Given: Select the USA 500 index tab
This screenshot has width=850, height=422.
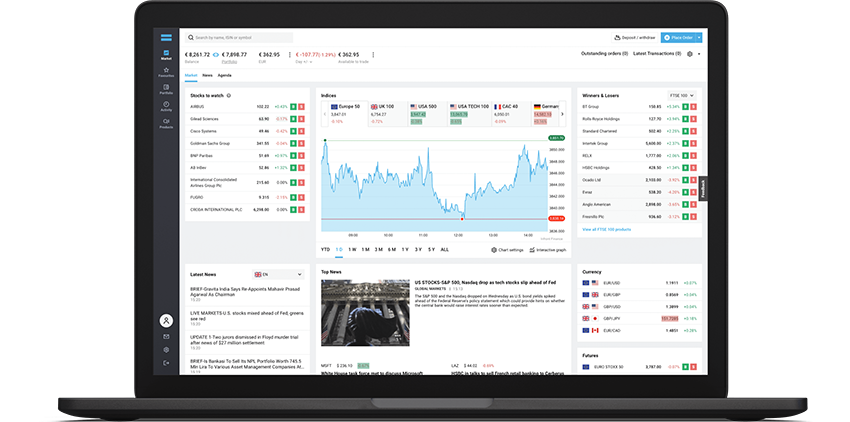Looking at the screenshot, I should coord(428,114).
